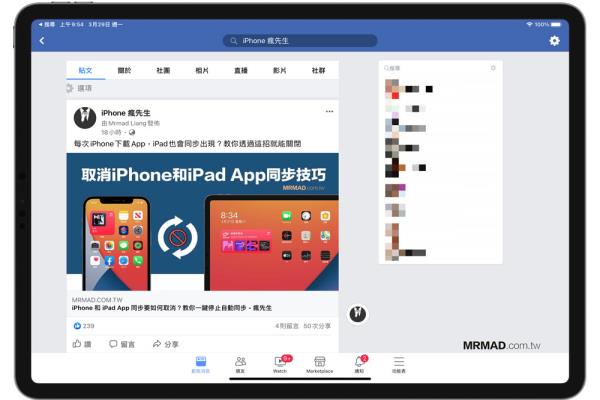Click the search field showing iPhone 瘋先生
600x400 pixels.
pos(300,41)
